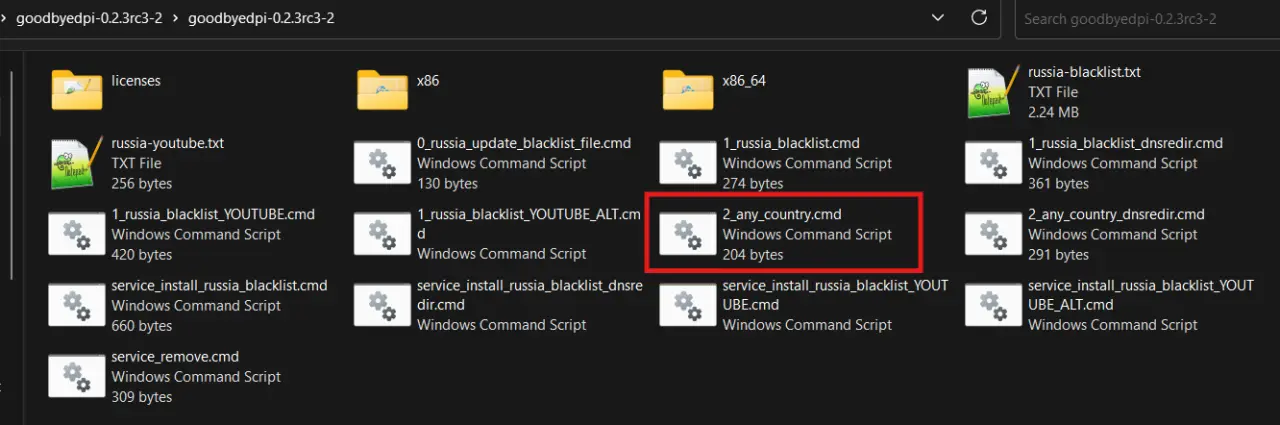Expand the address bar history dropdown
Viewport: 1280px width, 425px height.
tap(937, 18)
